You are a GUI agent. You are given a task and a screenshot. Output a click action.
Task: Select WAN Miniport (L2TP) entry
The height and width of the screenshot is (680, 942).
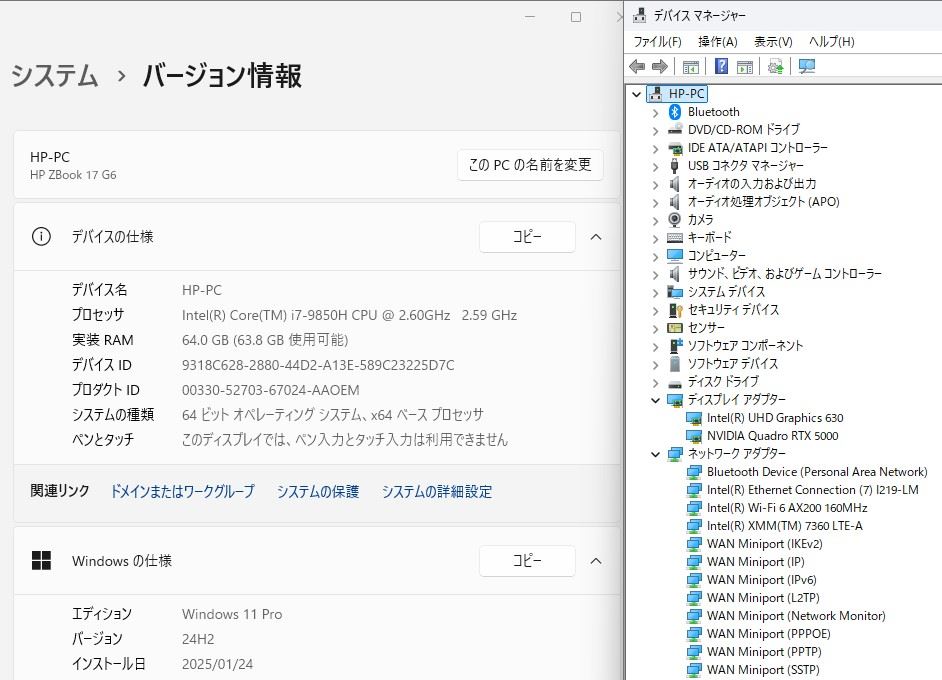(763, 598)
